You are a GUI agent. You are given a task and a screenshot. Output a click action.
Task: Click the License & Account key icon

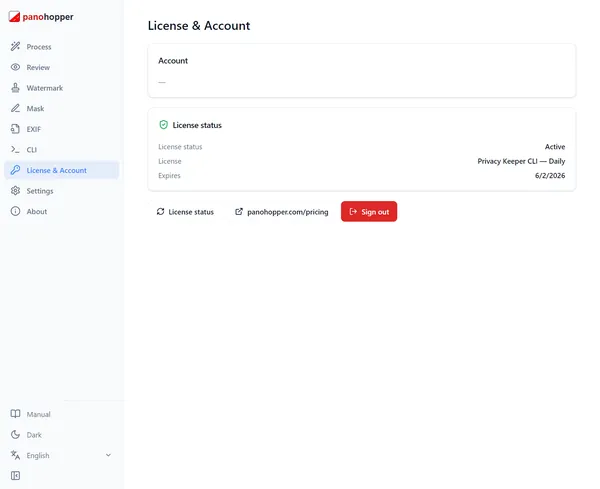click(x=15, y=170)
